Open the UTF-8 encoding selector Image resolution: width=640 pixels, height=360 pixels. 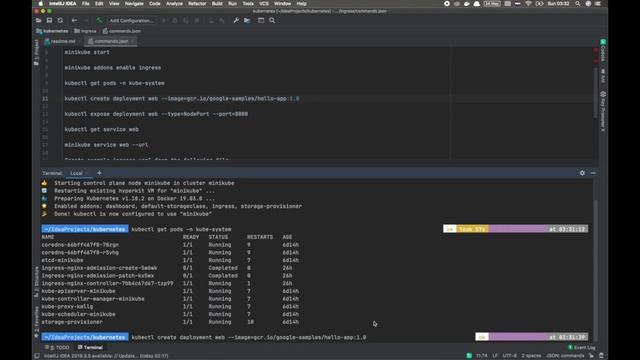pyautogui.click(x=509, y=356)
